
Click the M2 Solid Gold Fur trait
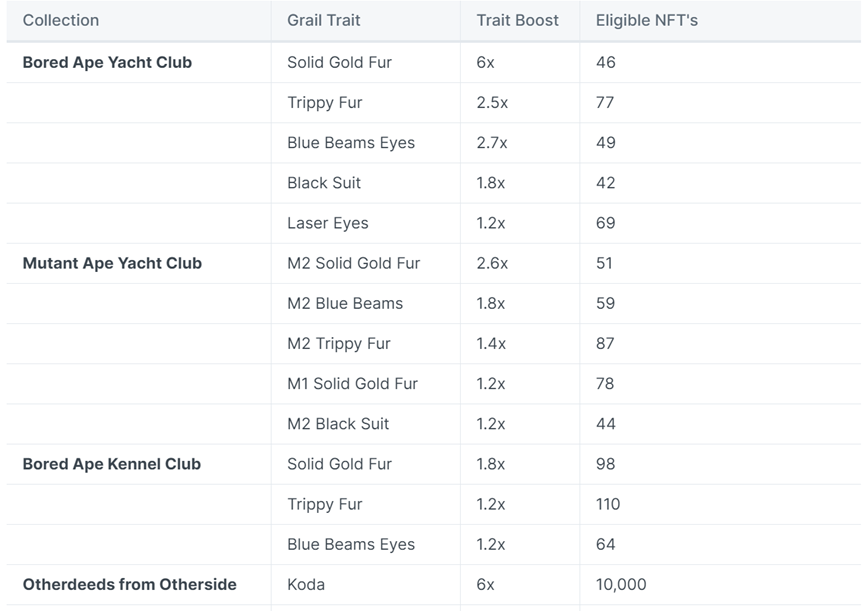pos(354,263)
